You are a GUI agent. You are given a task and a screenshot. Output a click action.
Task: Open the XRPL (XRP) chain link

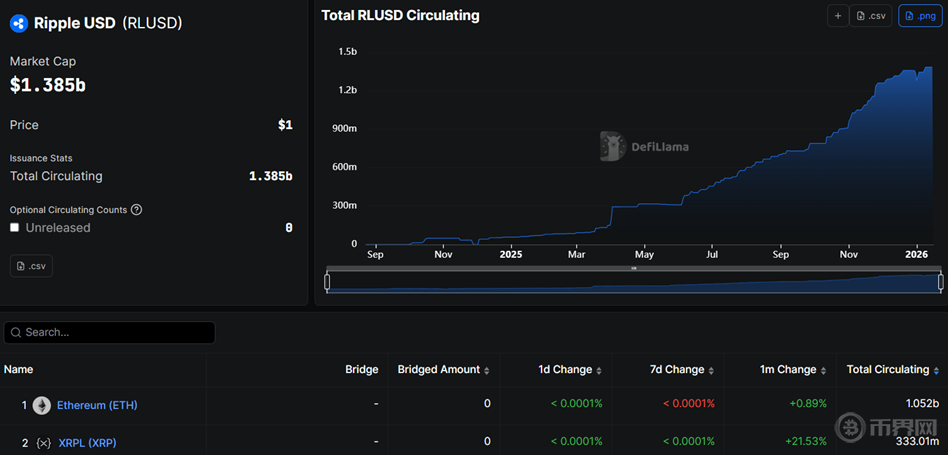tap(88, 444)
